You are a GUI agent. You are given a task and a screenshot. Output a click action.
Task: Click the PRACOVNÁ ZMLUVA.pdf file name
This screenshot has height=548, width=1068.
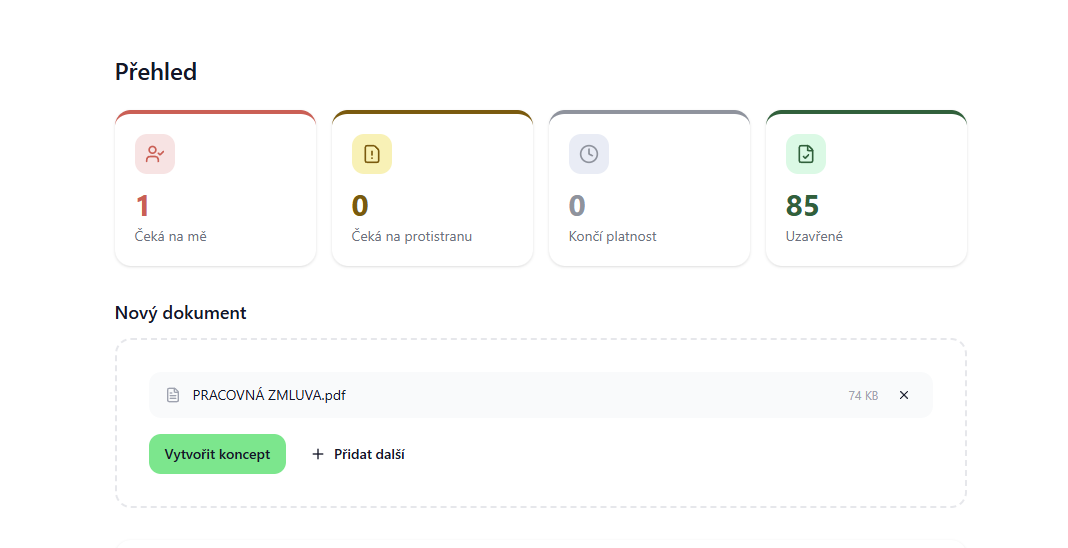pyautogui.click(x=269, y=395)
